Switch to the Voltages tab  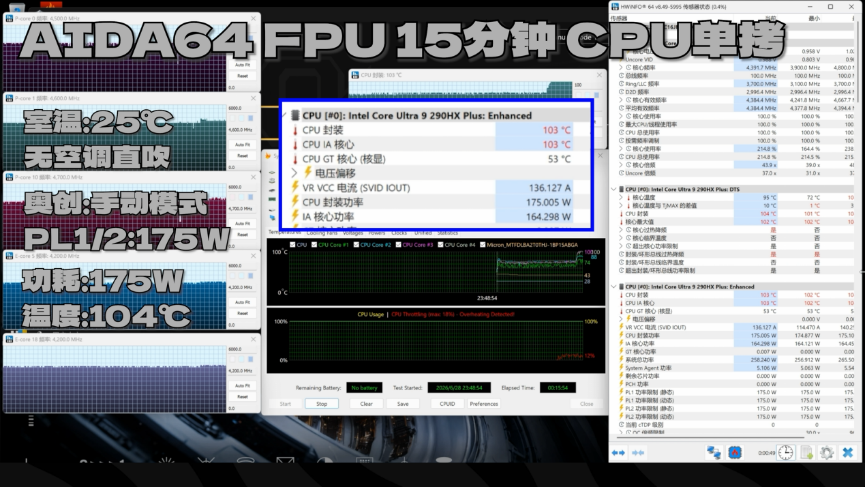(x=353, y=233)
